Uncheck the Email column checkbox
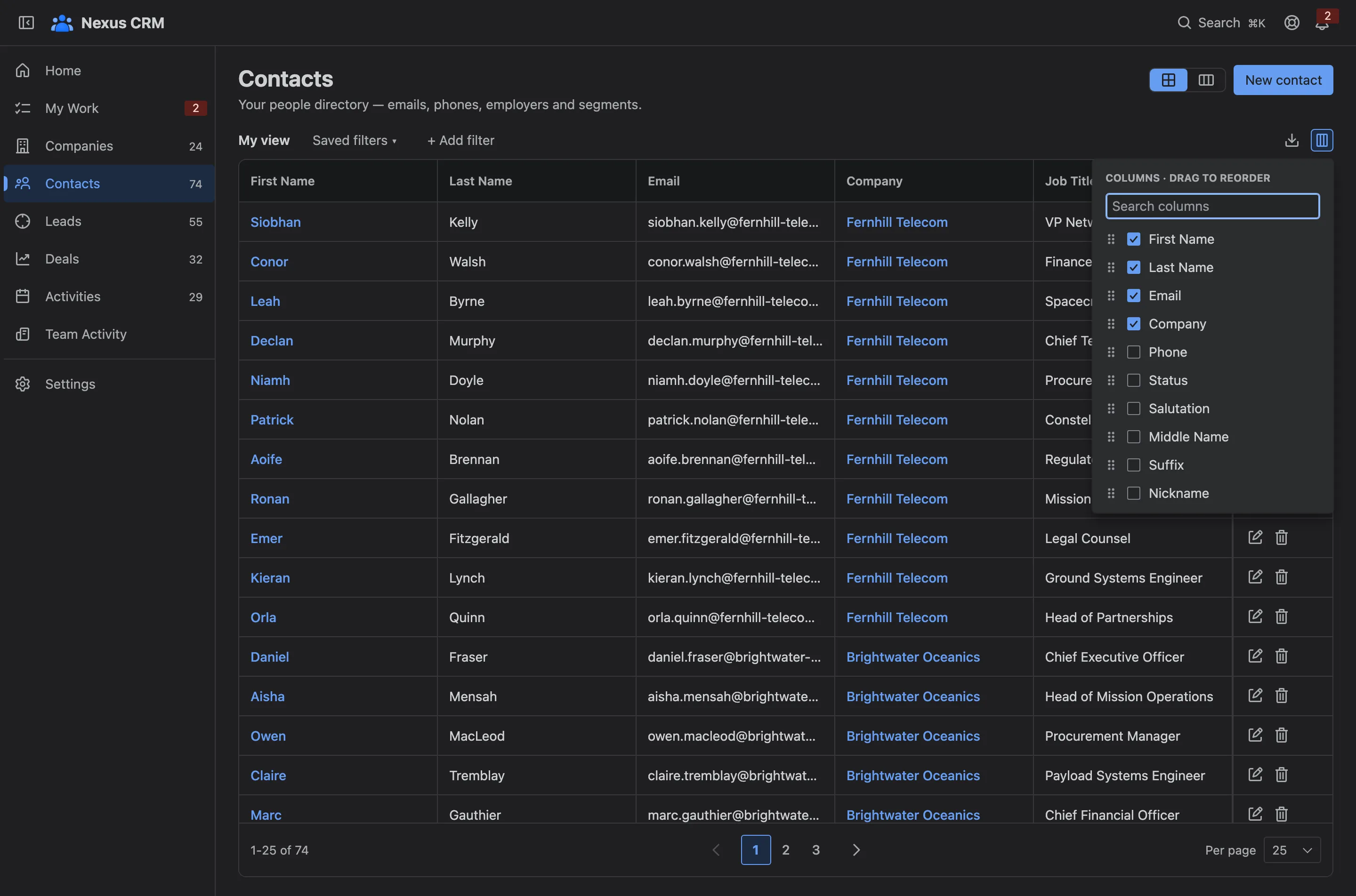The height and width of the screenshot is (896, 1356). click(x=1134, y=296)
